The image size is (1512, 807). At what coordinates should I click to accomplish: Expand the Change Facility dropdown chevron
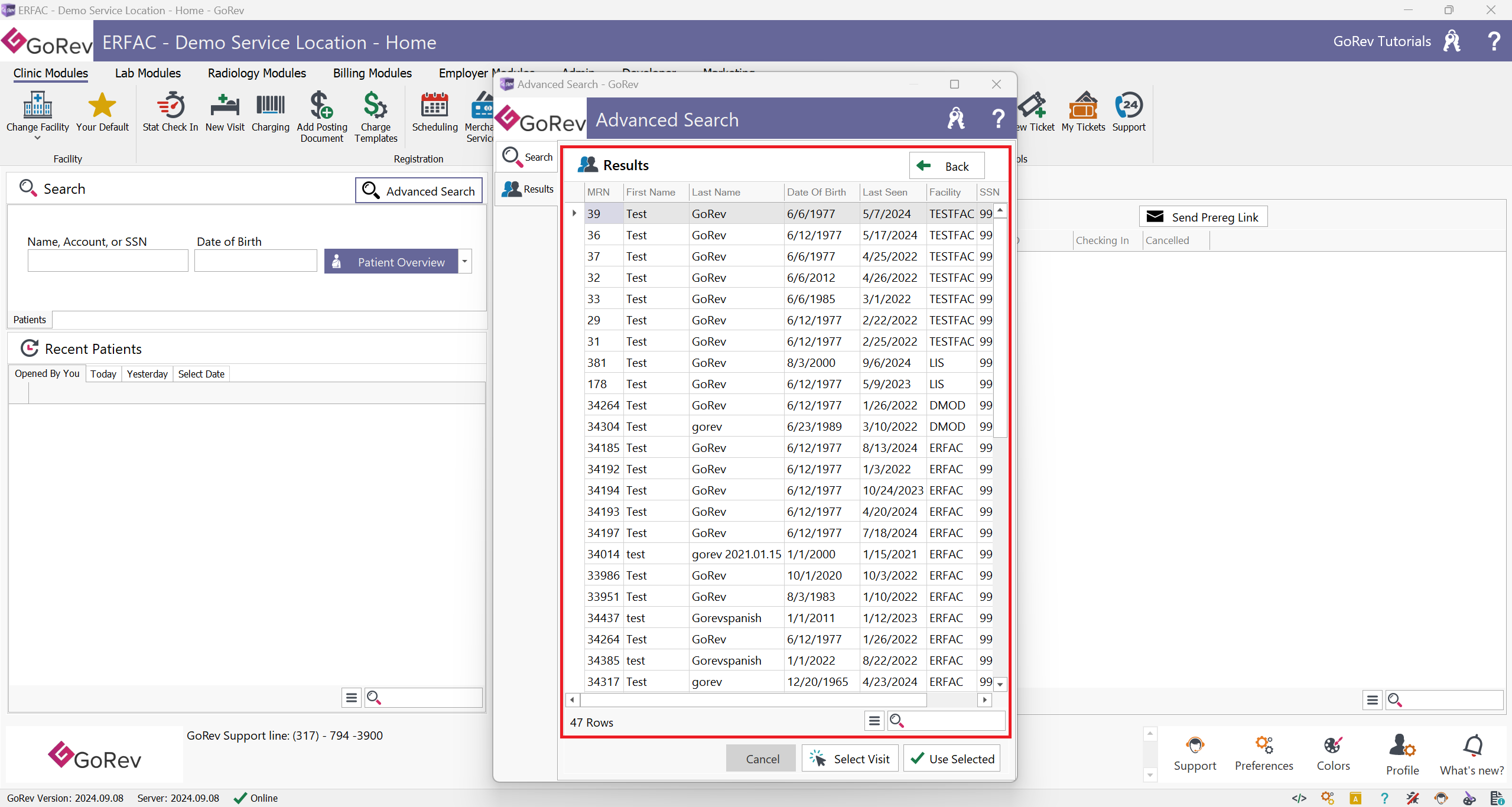click(x=37, y=138)
